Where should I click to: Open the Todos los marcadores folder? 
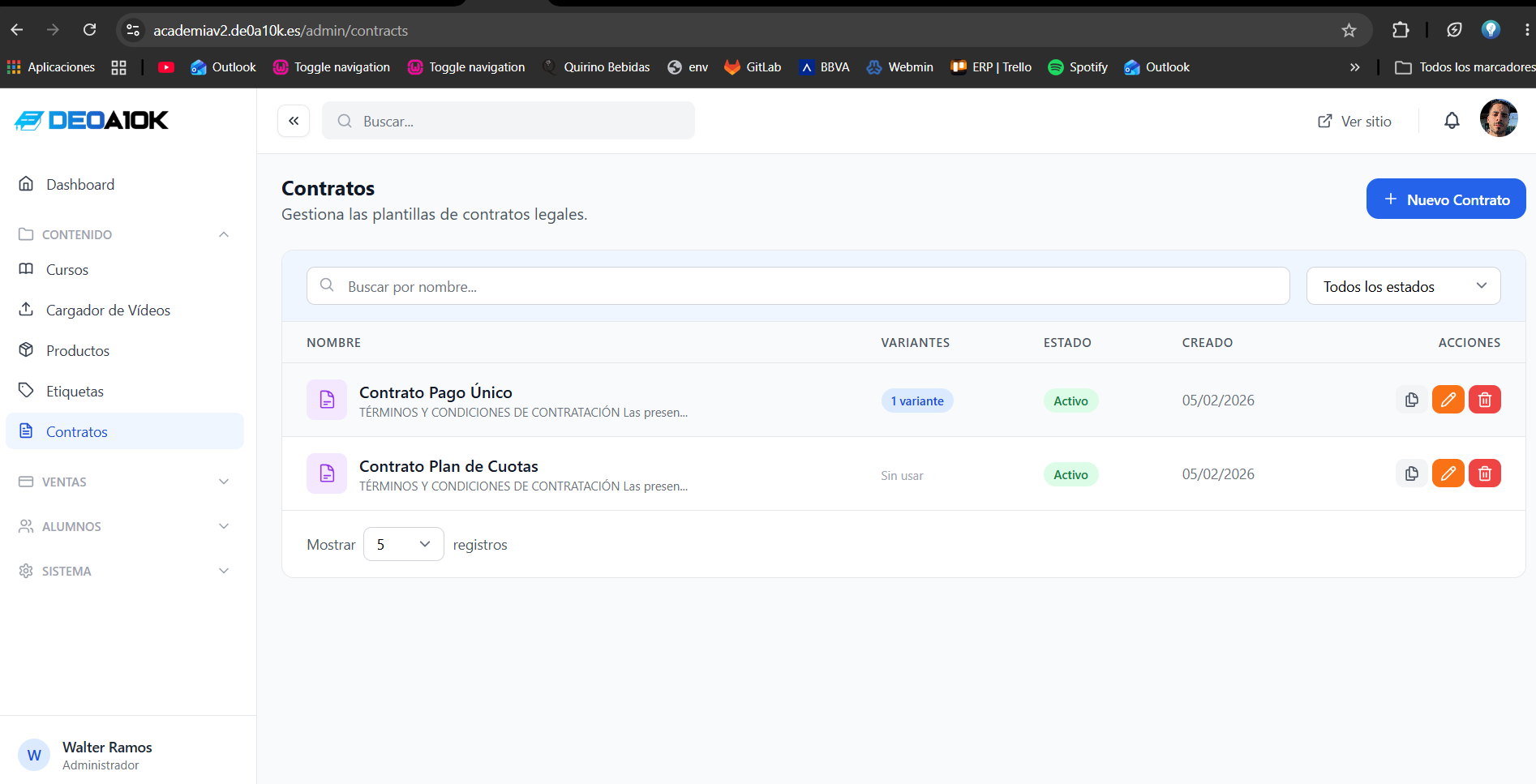[x=1465, y=67]
